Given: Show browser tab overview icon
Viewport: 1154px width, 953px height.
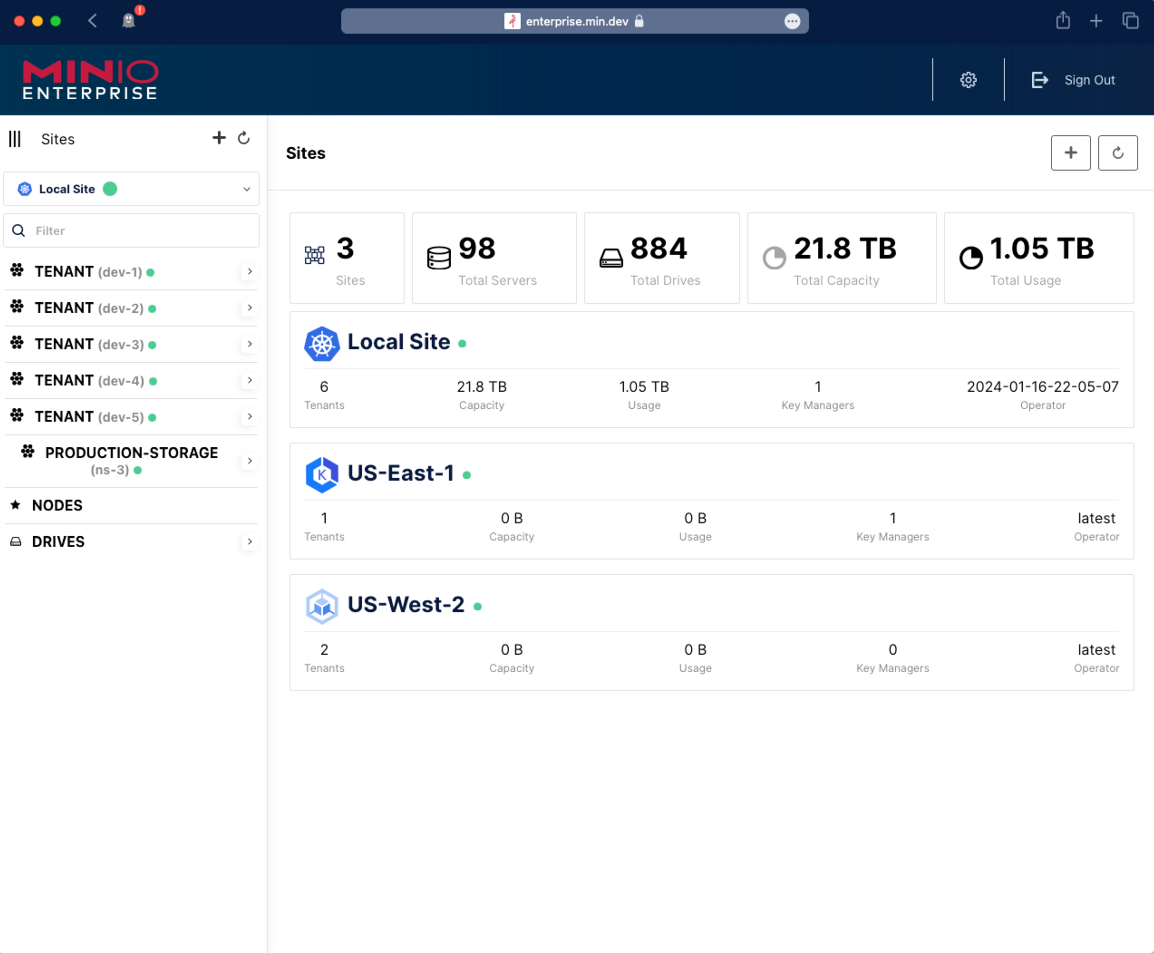Looking at the screenshot, I should coord(1130,21).
